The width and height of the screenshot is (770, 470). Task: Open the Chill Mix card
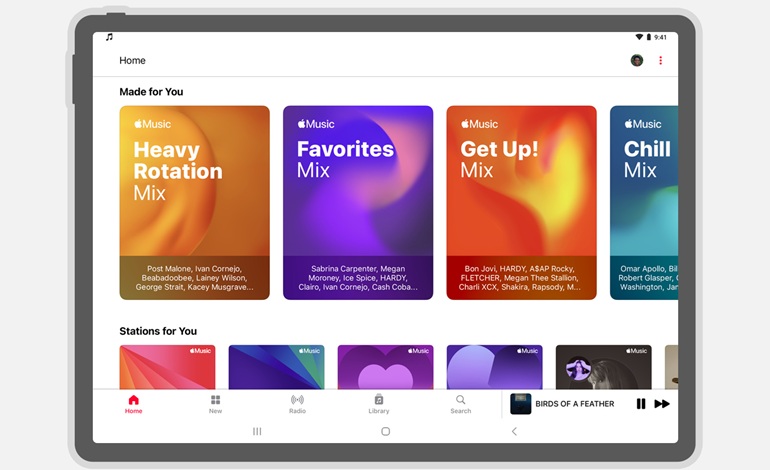click(644, 202)
